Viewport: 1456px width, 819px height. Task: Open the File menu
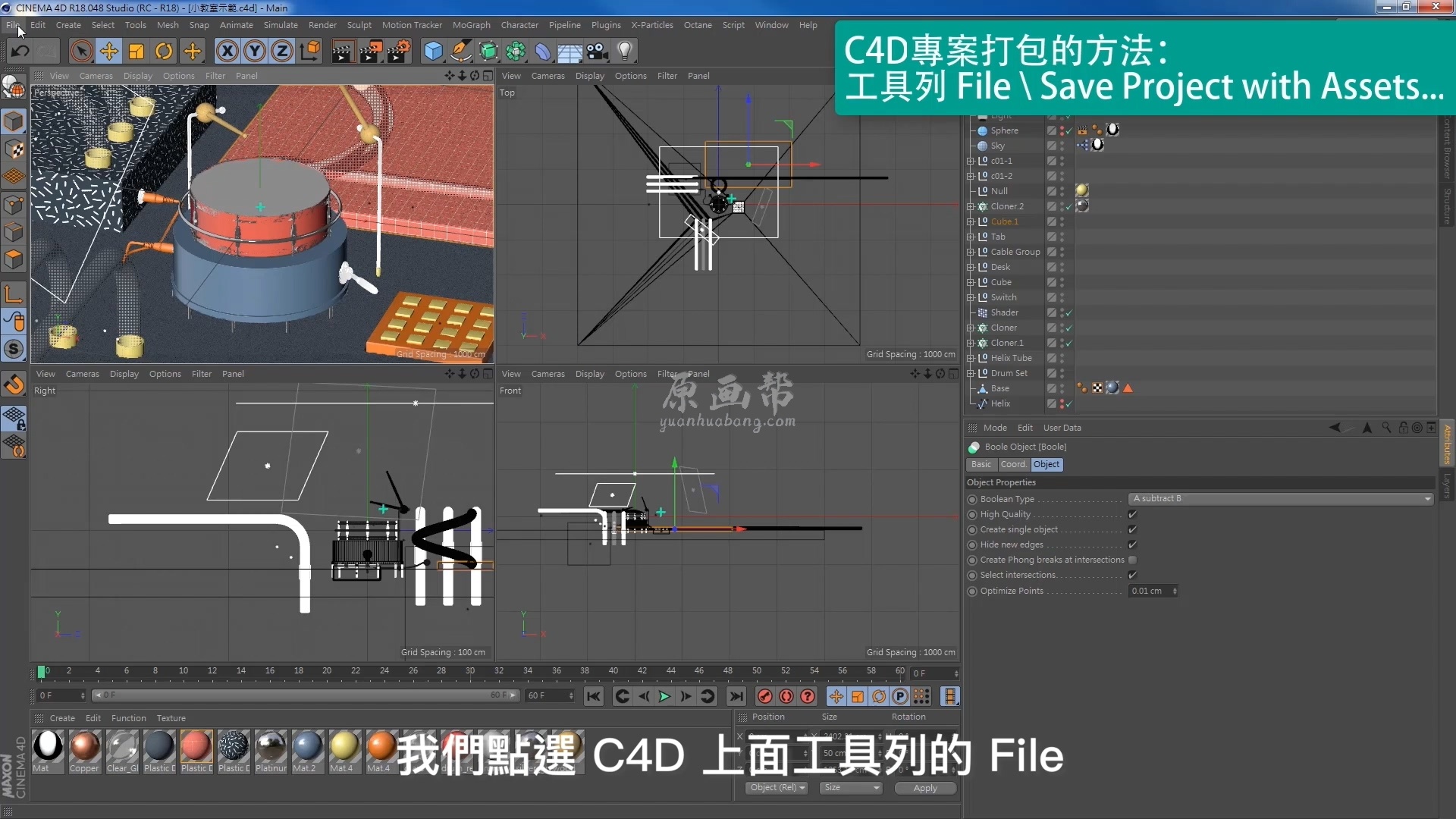click(x=13, y=24)
